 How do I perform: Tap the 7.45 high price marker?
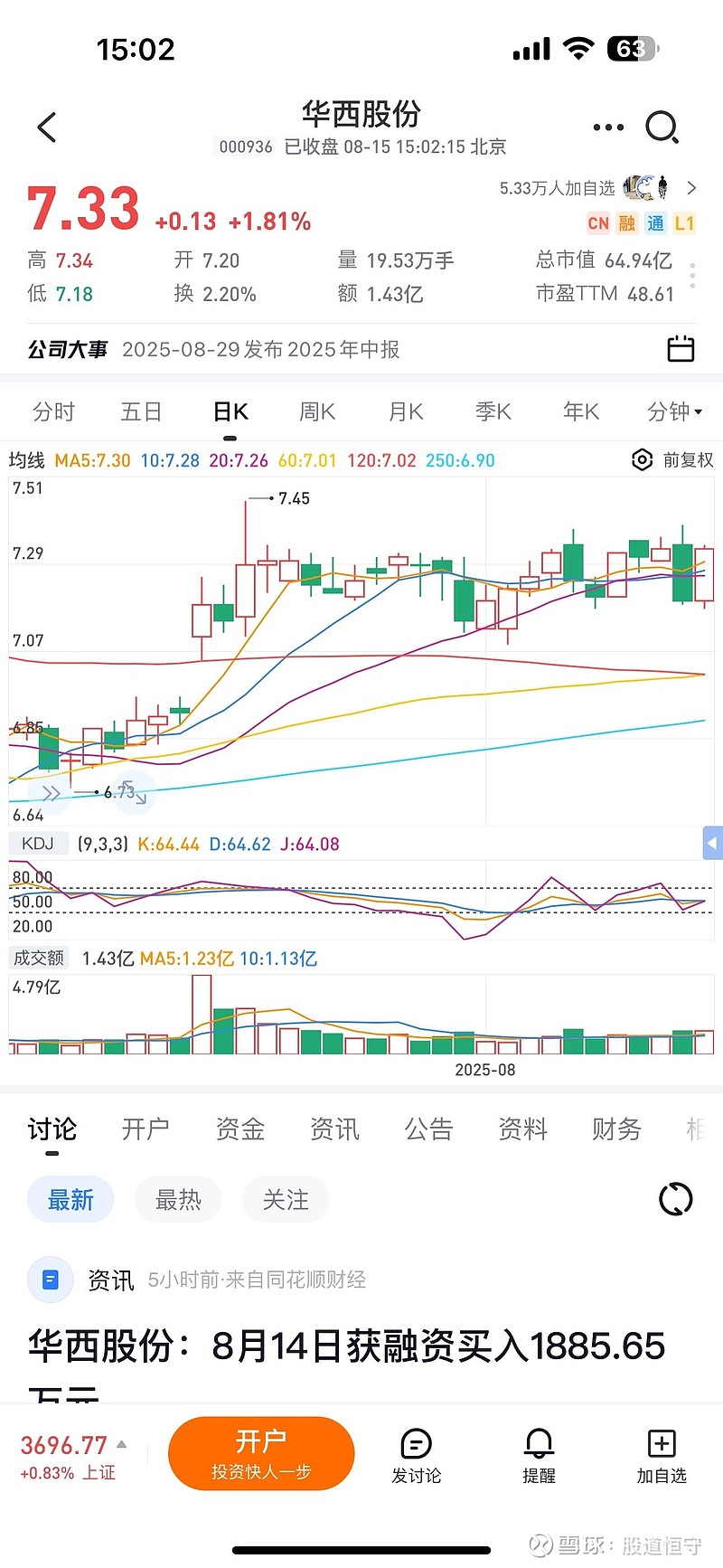tap(294, 498)
